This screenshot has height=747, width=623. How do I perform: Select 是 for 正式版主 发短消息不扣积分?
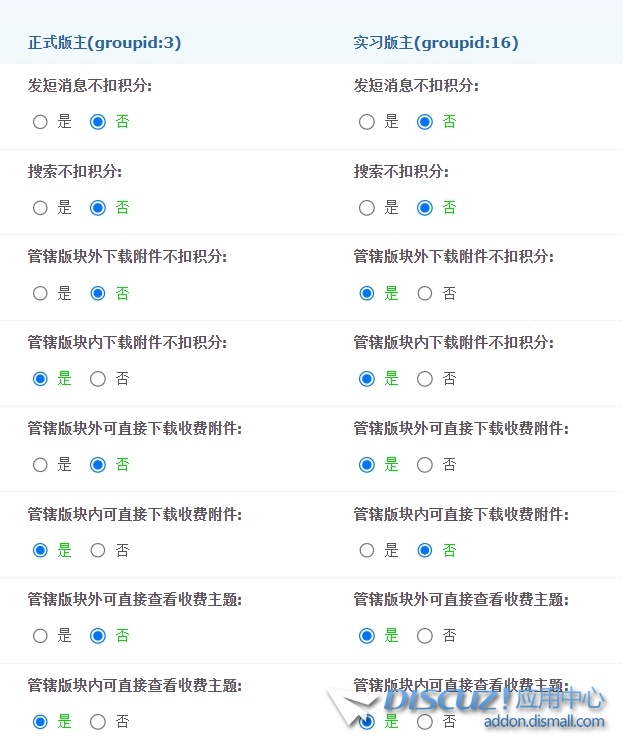(40, 122)
